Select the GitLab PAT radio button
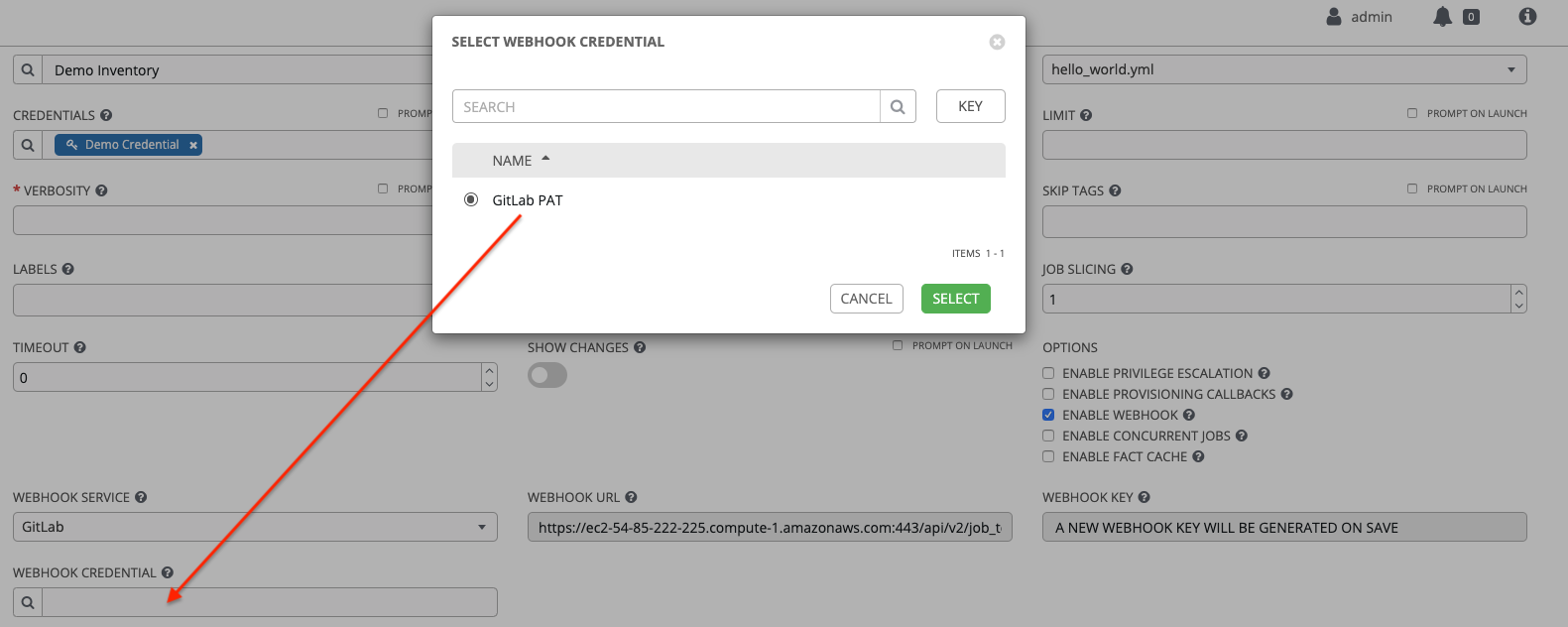 click(471, 199)
